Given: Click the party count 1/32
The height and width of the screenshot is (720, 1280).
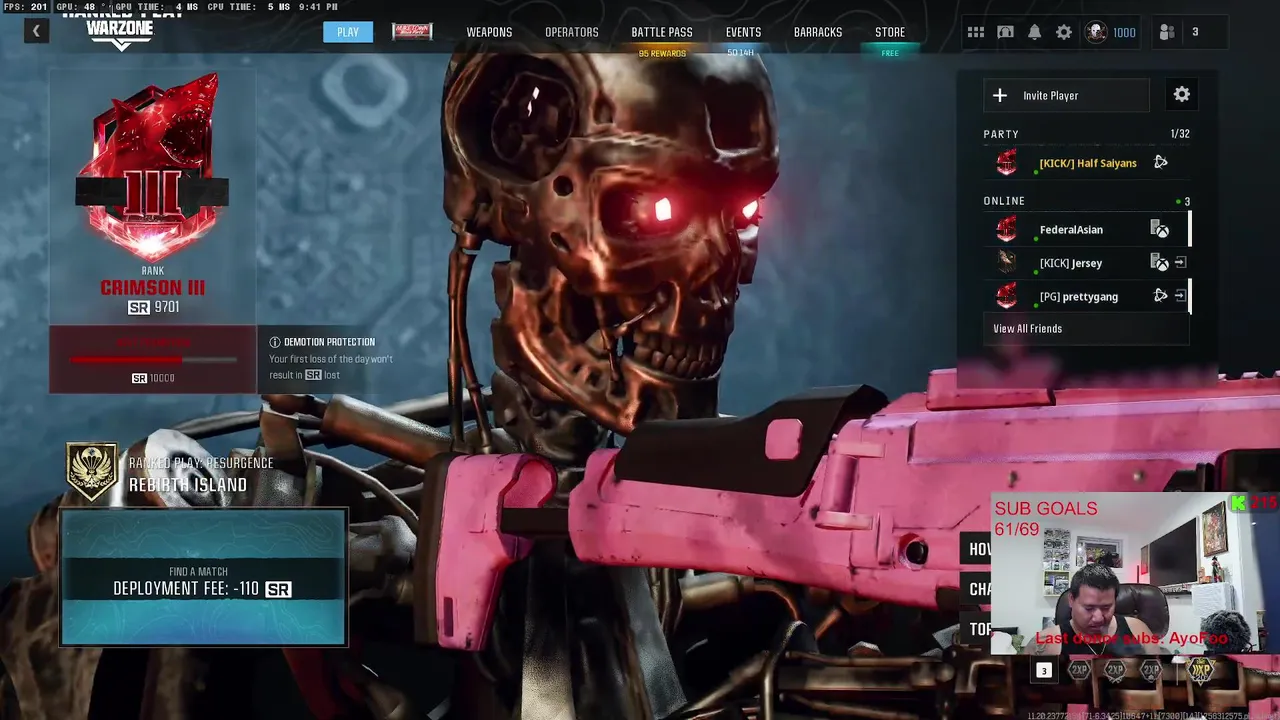Looking at the screenshot, I should [x=1180, y=134].
